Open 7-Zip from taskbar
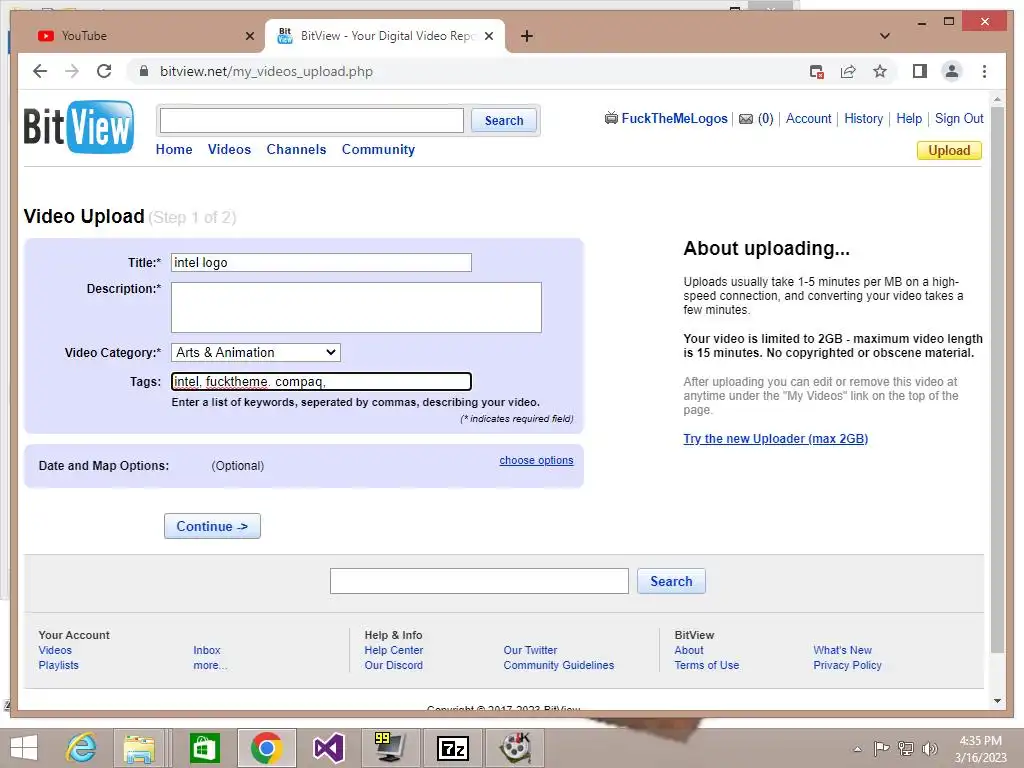The height and width of the screenshot is (768, 1024). 453,748
